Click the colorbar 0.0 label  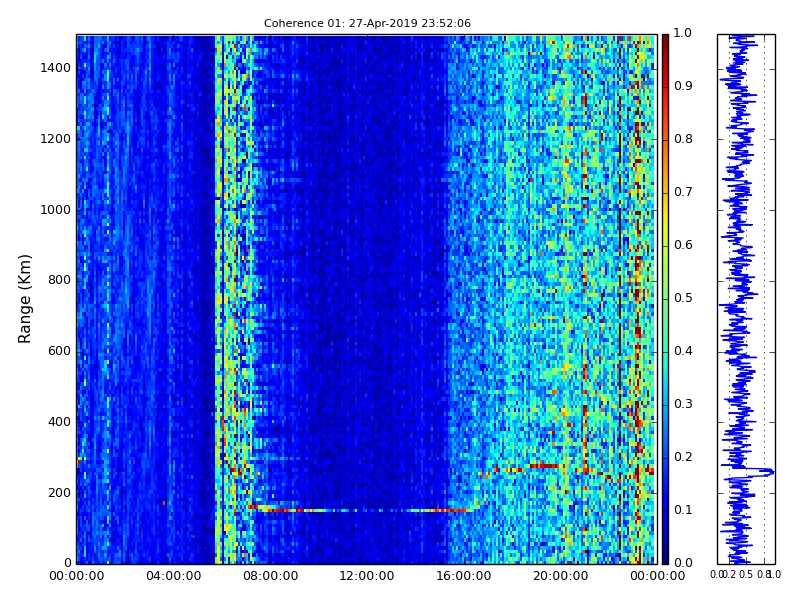tap(683, 563)
